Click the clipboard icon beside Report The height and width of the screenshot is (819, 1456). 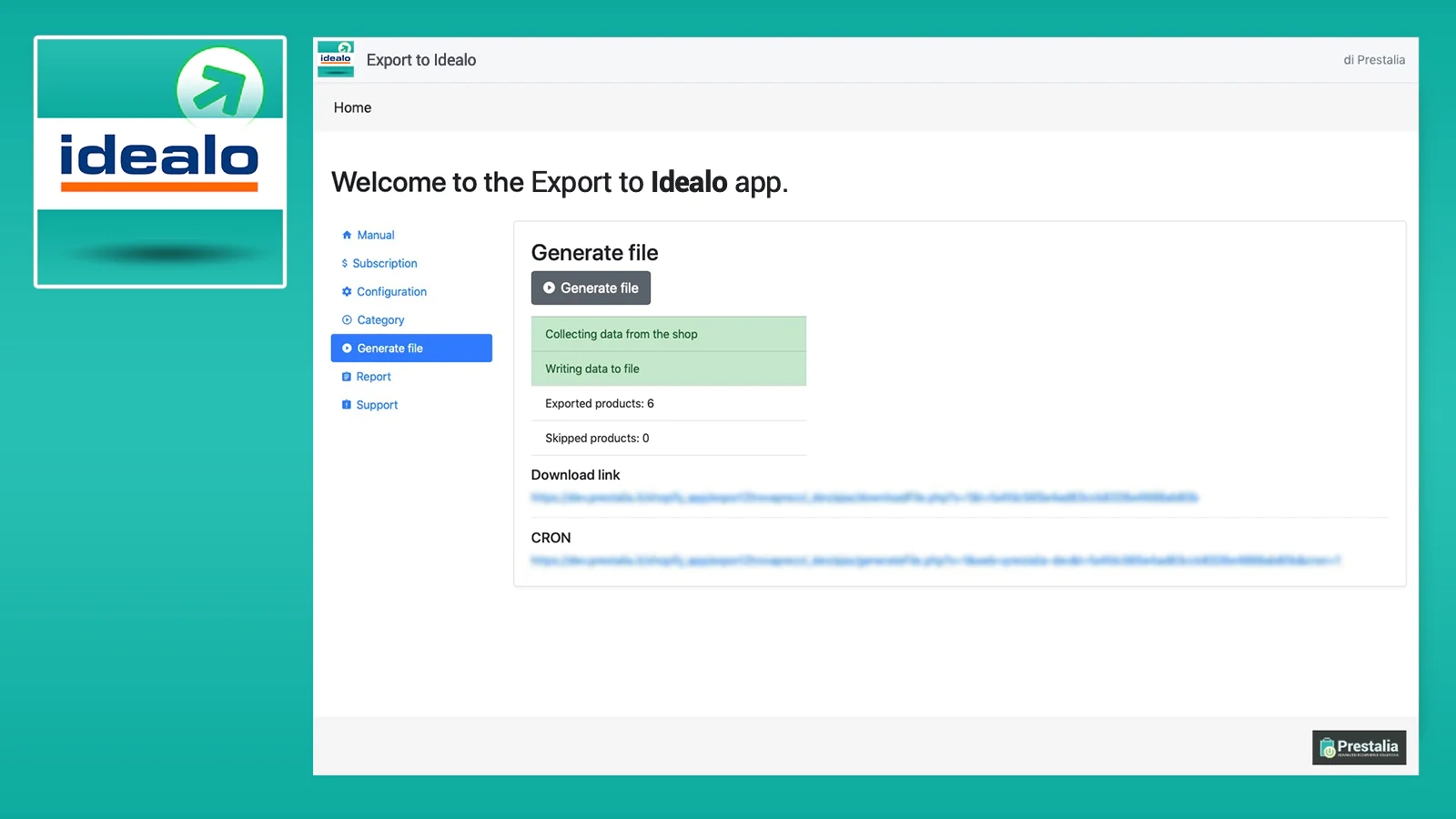point(346,376)
